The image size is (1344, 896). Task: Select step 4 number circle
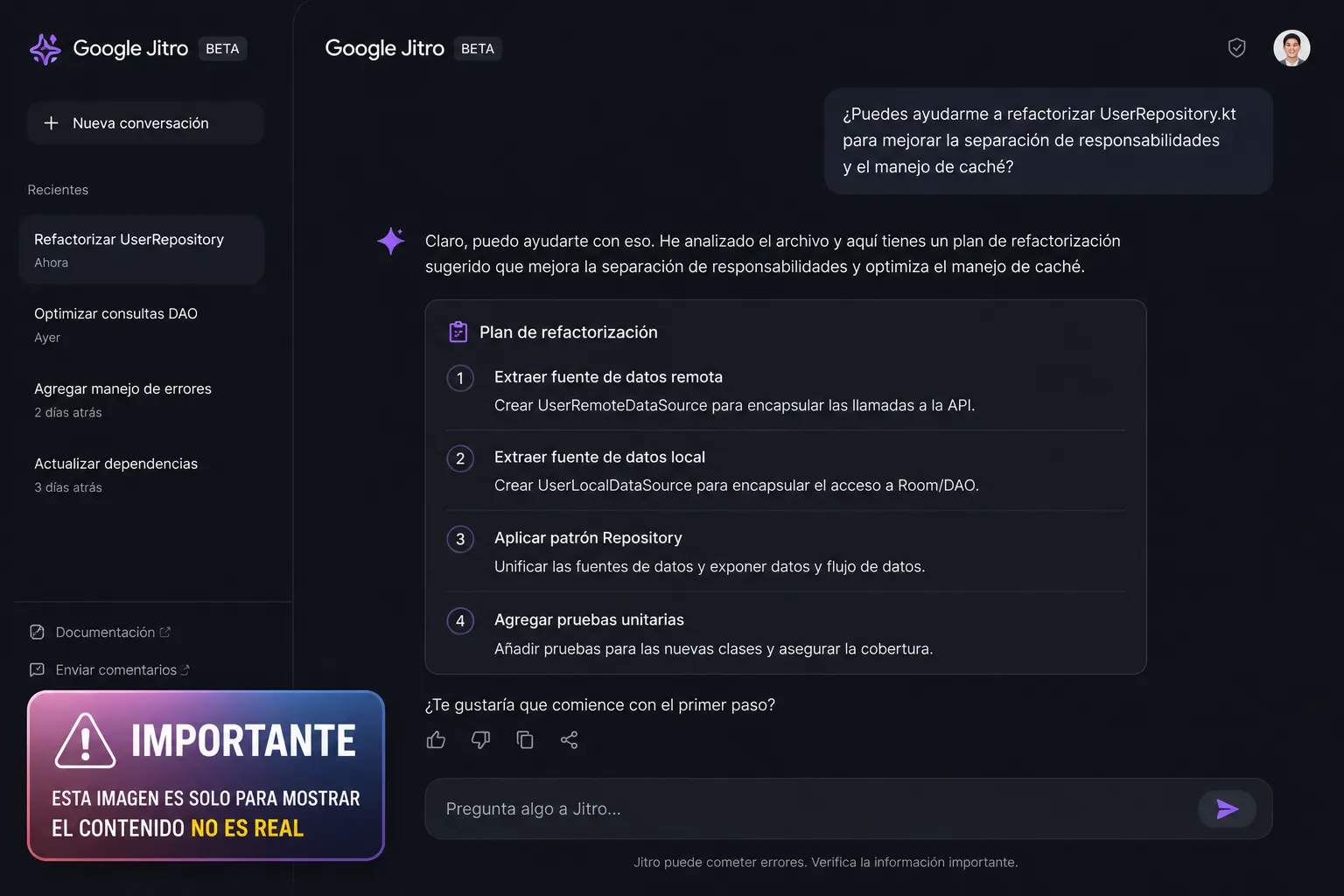(460, 620)
